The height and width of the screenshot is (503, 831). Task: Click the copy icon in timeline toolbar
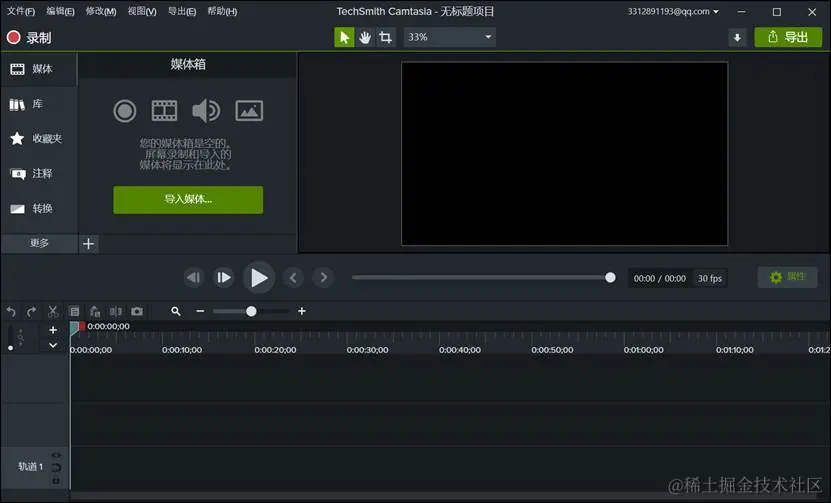(x=74, y=312)
